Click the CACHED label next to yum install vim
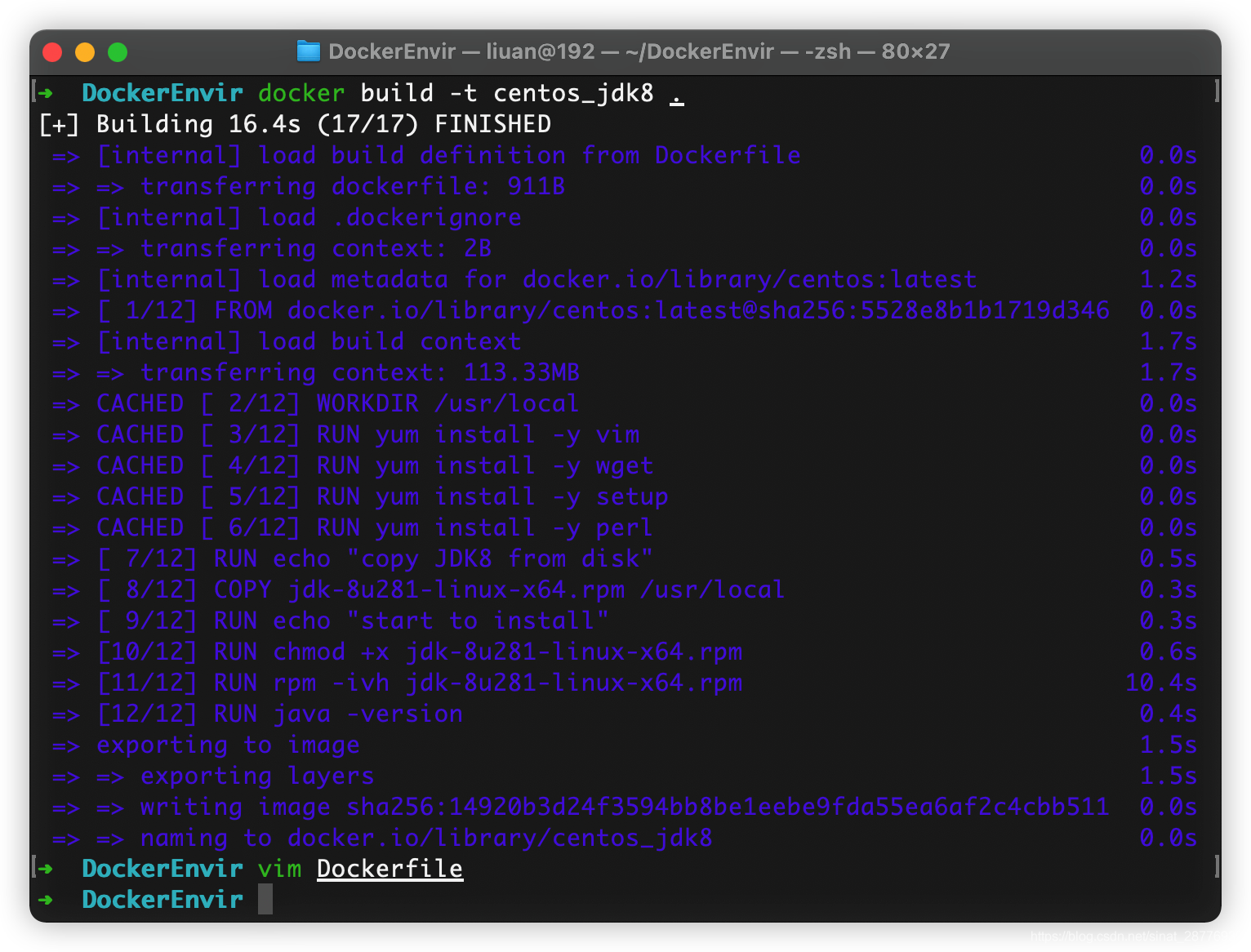Viewport: 1251px width, 952px height. click(140, 434)
